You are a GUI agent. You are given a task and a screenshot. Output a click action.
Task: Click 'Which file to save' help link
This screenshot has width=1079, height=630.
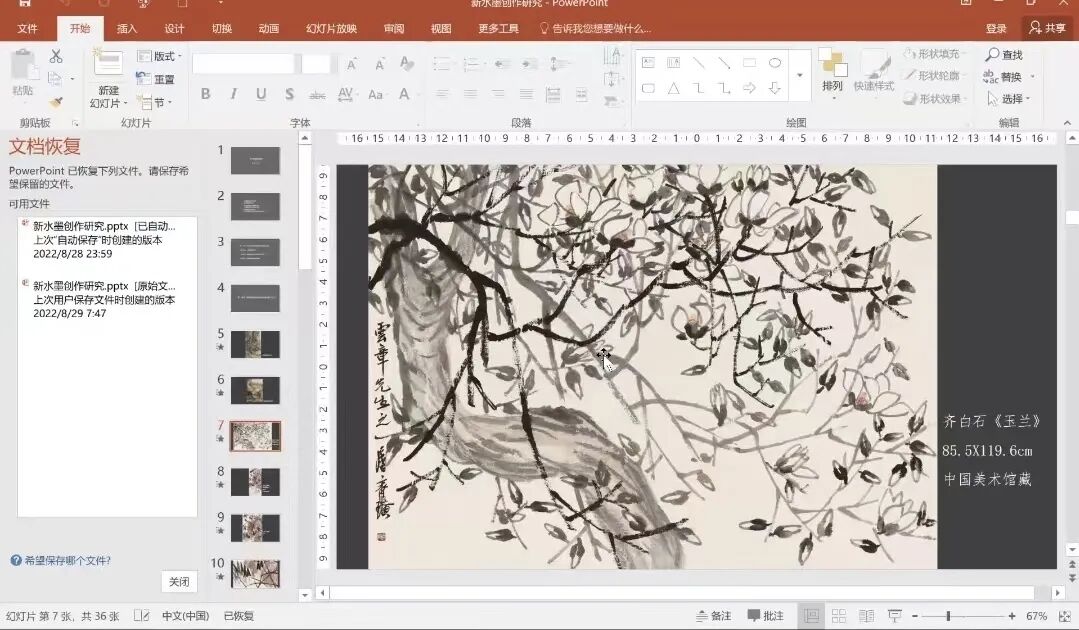tap(61, 561)
